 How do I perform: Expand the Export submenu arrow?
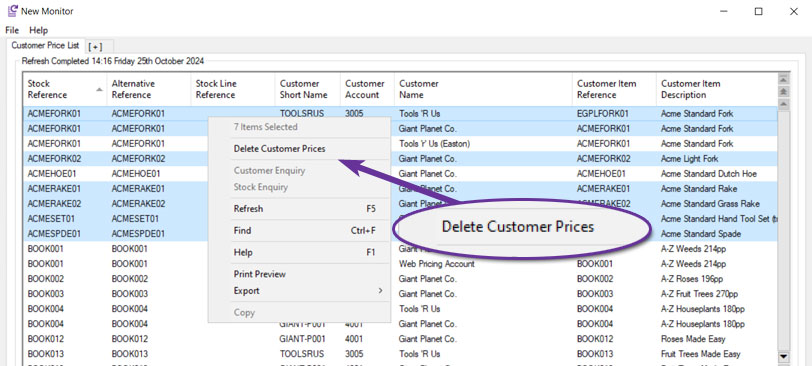380,290
